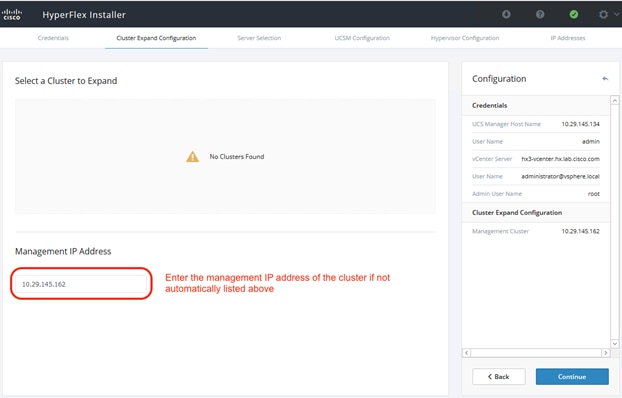This screenshot has width=622, height=398.
Task: Click the No Clusters Found warning icon
Action: (192, 157)
